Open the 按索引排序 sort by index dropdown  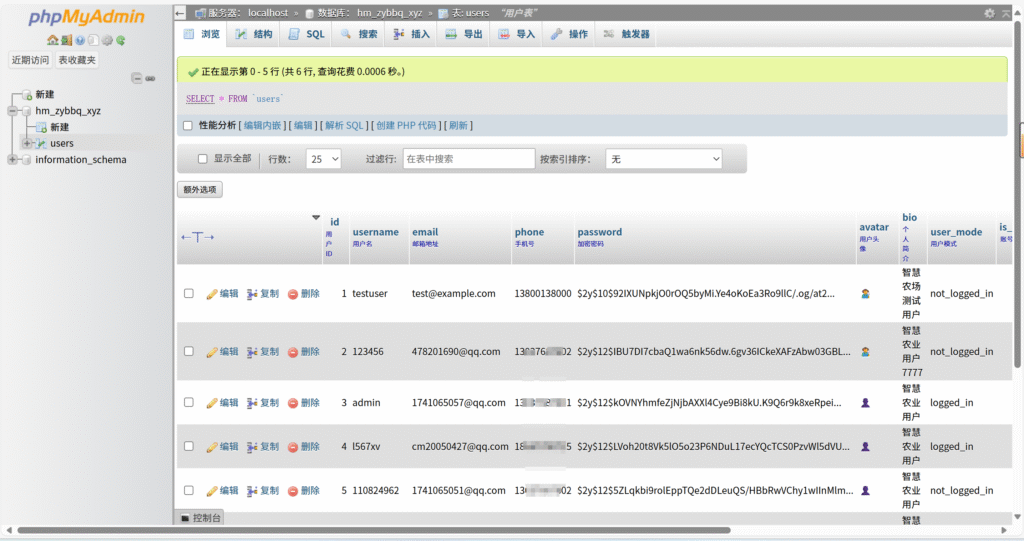point(663,159)
